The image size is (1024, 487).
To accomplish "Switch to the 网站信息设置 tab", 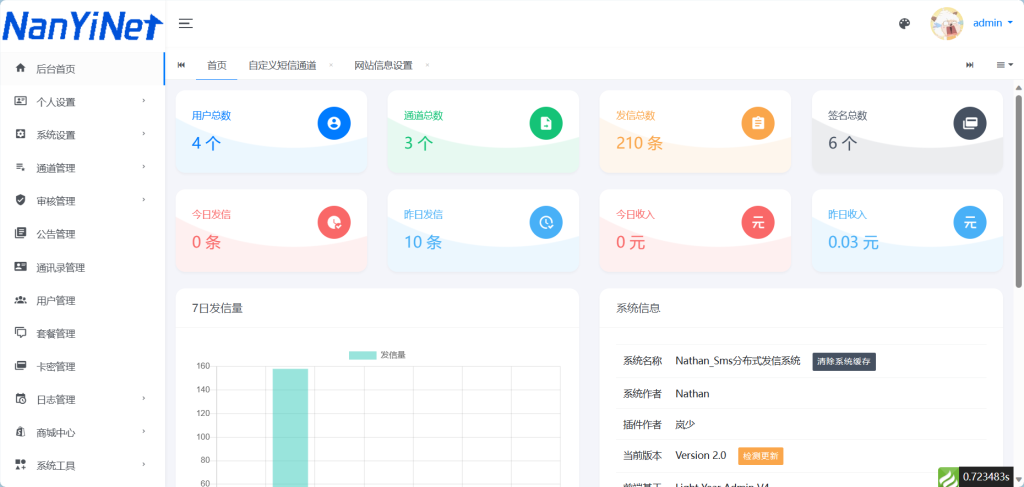I will (383, 65).
